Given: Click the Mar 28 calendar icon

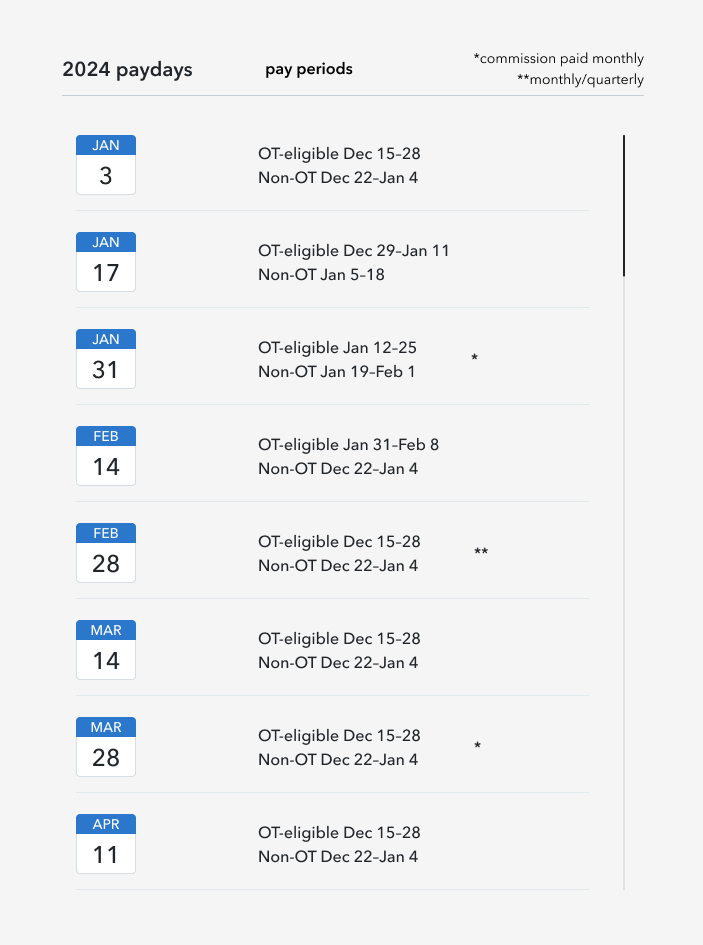Looking at the screenshot, I should (106, 747).
